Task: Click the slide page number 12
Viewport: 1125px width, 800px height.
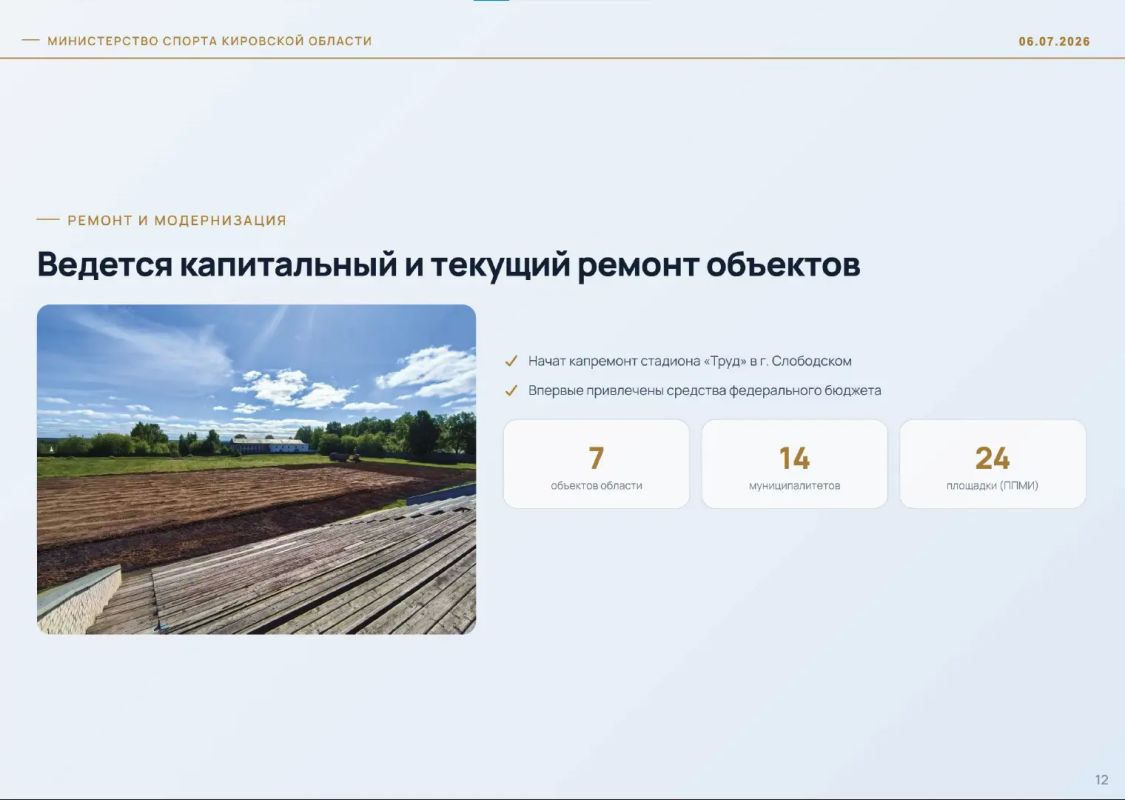Action: (1101, 780)
